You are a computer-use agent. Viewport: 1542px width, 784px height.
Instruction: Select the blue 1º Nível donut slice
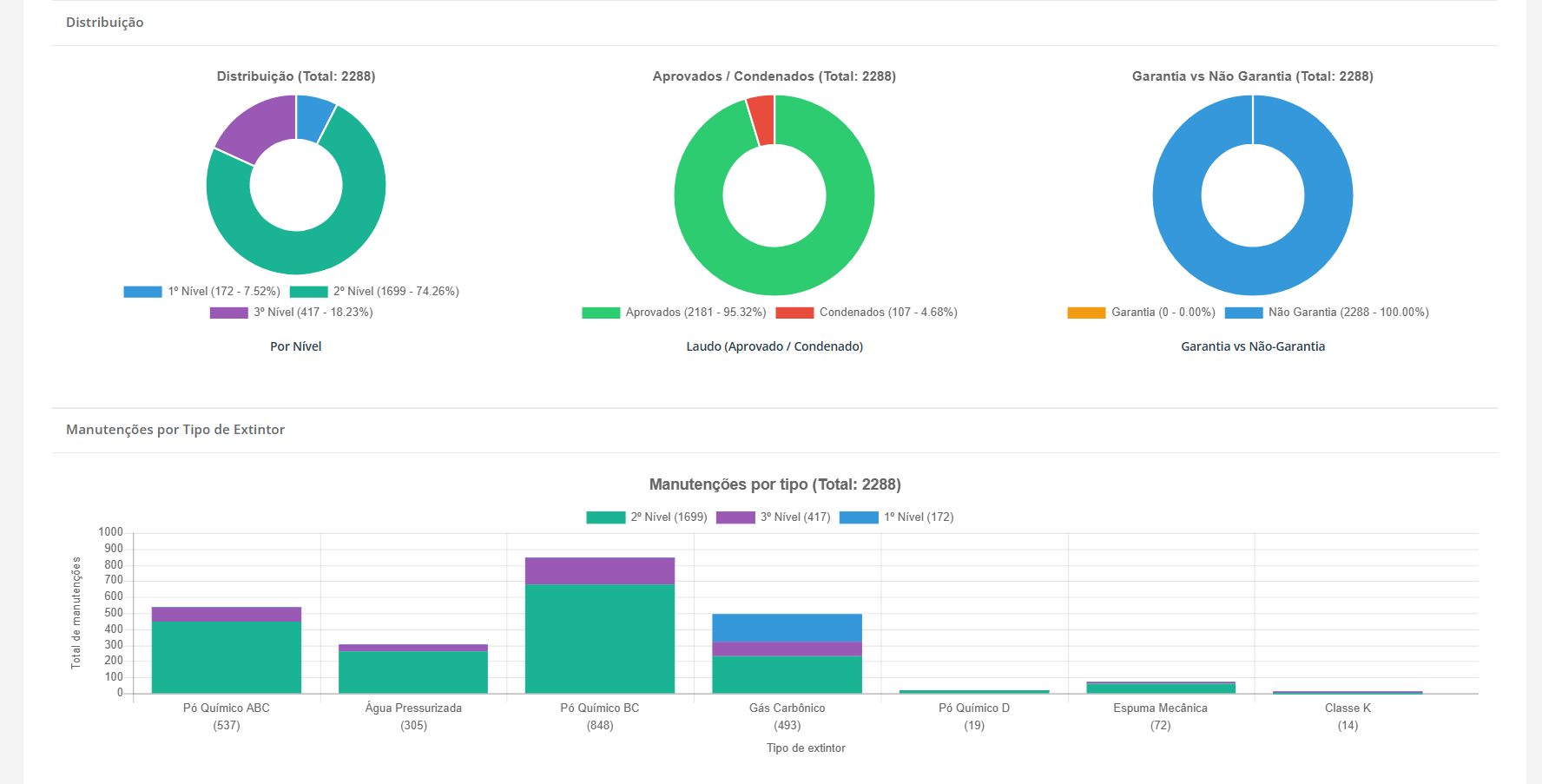click(x=313, y=117)
